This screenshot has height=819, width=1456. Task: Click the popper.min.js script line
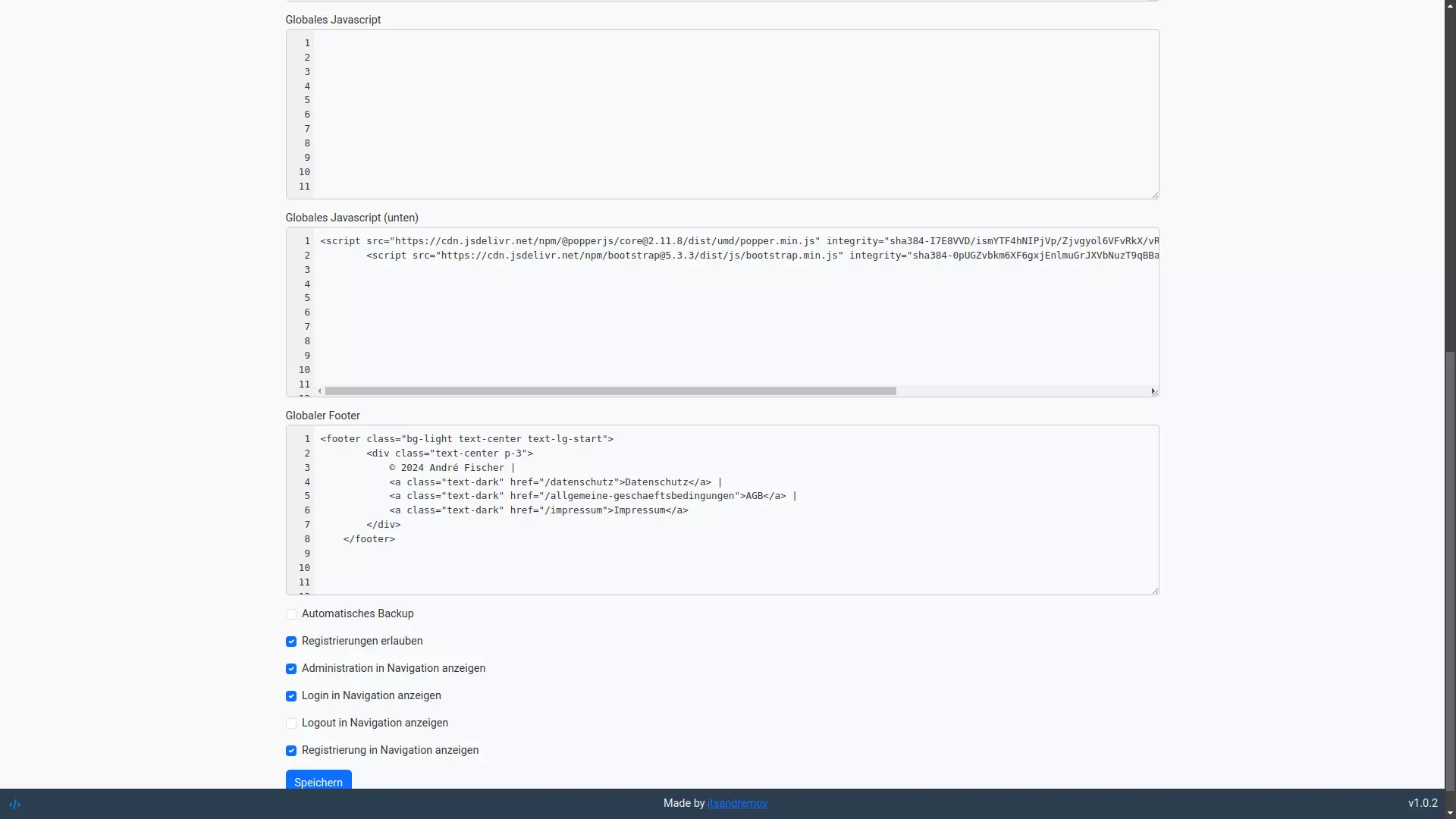[739, 241]
